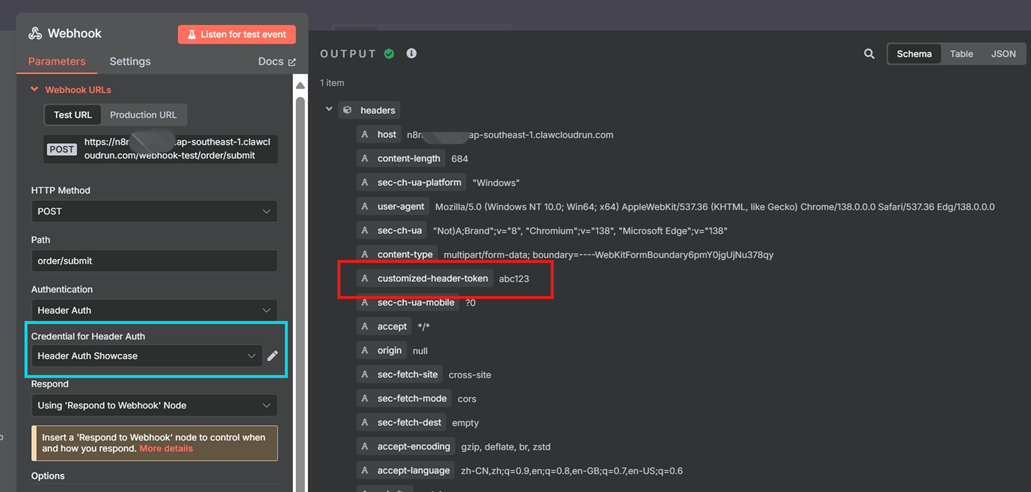Image resolution: width=1031 pixels, height=492 pixels.
Task: Click the parameters panel vertical scrollbar
Action: coord(299,250)
